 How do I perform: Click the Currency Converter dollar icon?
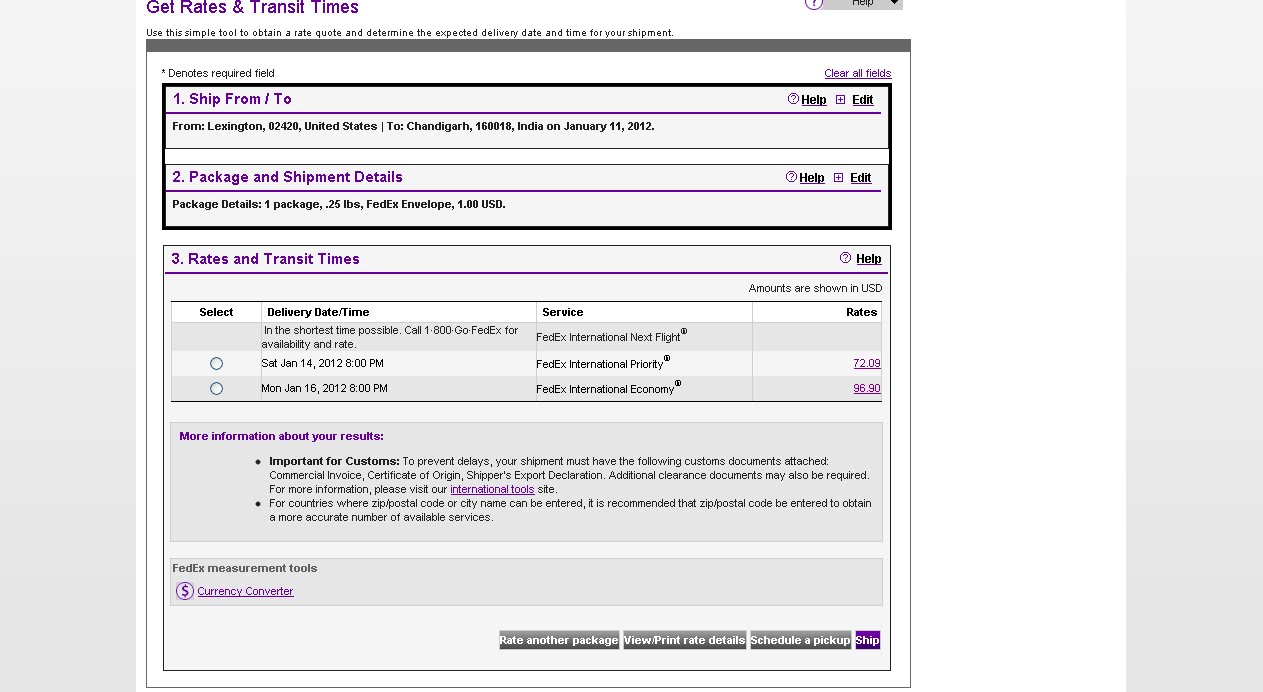point(185,591)
